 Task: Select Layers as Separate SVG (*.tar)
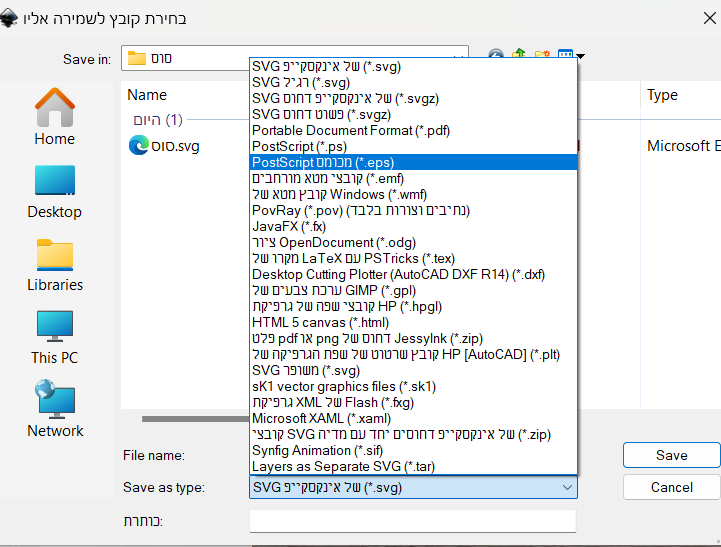413,467
